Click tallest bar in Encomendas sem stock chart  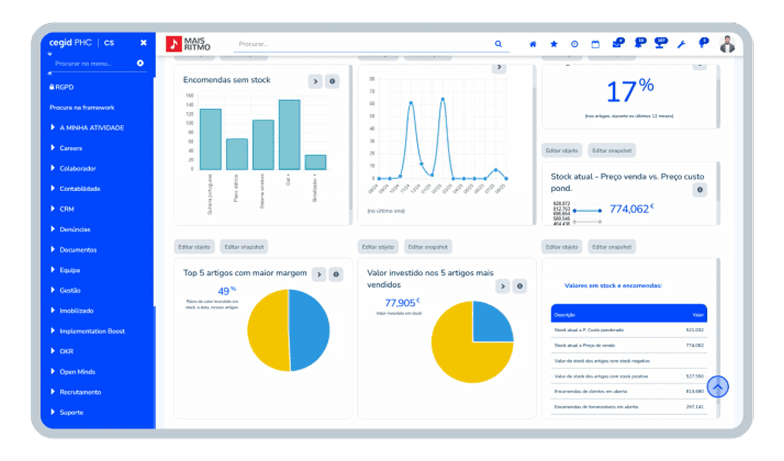pyautogui.click(x=290, y=134)
